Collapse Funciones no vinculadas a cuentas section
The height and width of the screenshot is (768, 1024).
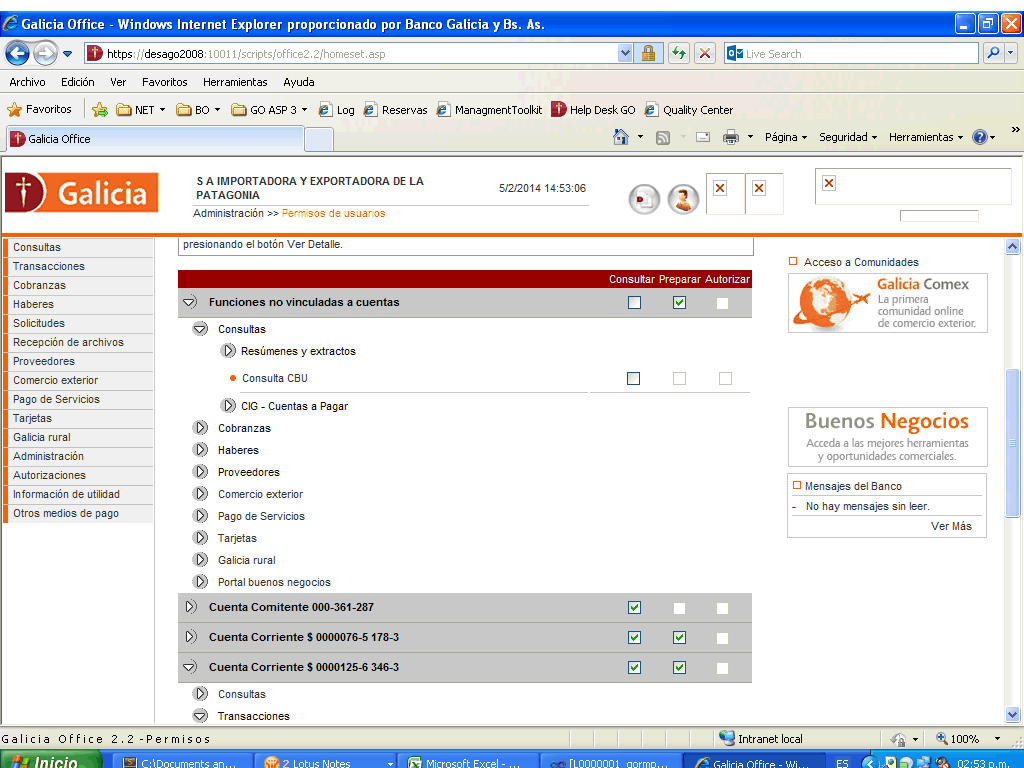(190, 302)
